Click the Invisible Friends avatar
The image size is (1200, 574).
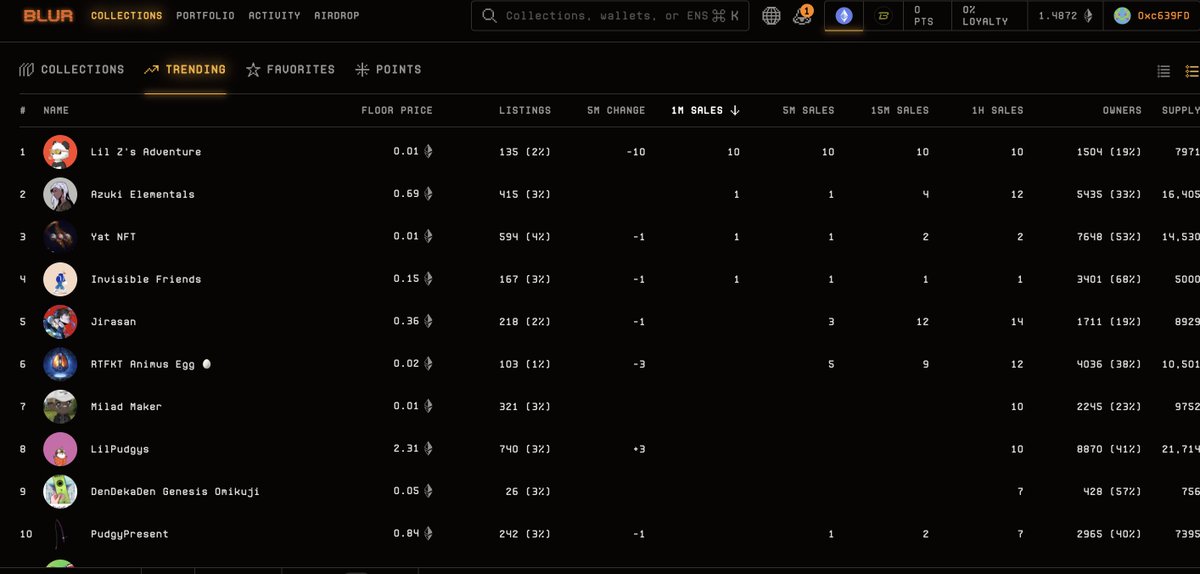(60, 279)
